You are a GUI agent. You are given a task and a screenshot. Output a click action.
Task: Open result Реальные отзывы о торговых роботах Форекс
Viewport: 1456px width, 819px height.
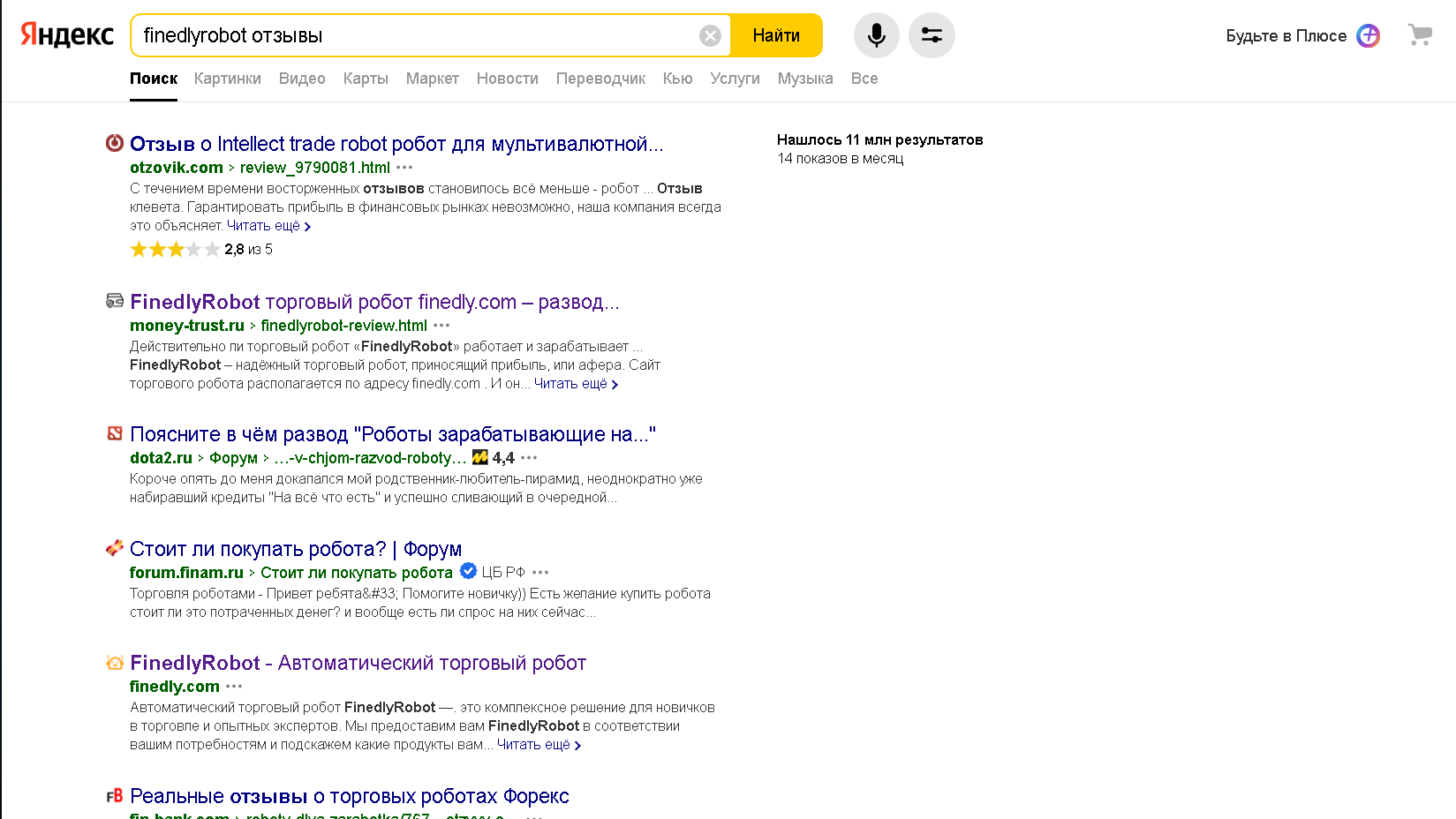point(350,796)
